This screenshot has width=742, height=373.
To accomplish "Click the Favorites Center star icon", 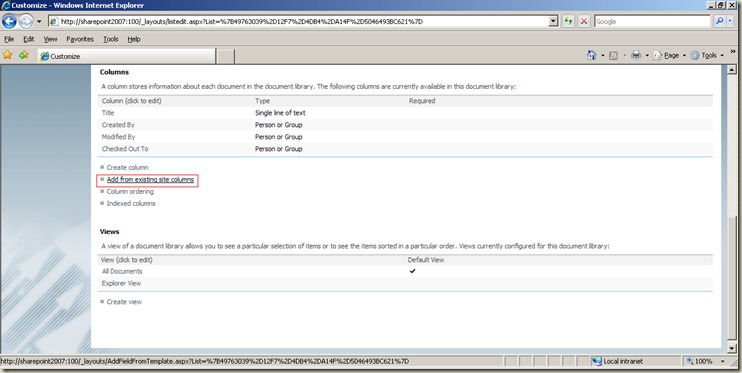I will (8, 55).
